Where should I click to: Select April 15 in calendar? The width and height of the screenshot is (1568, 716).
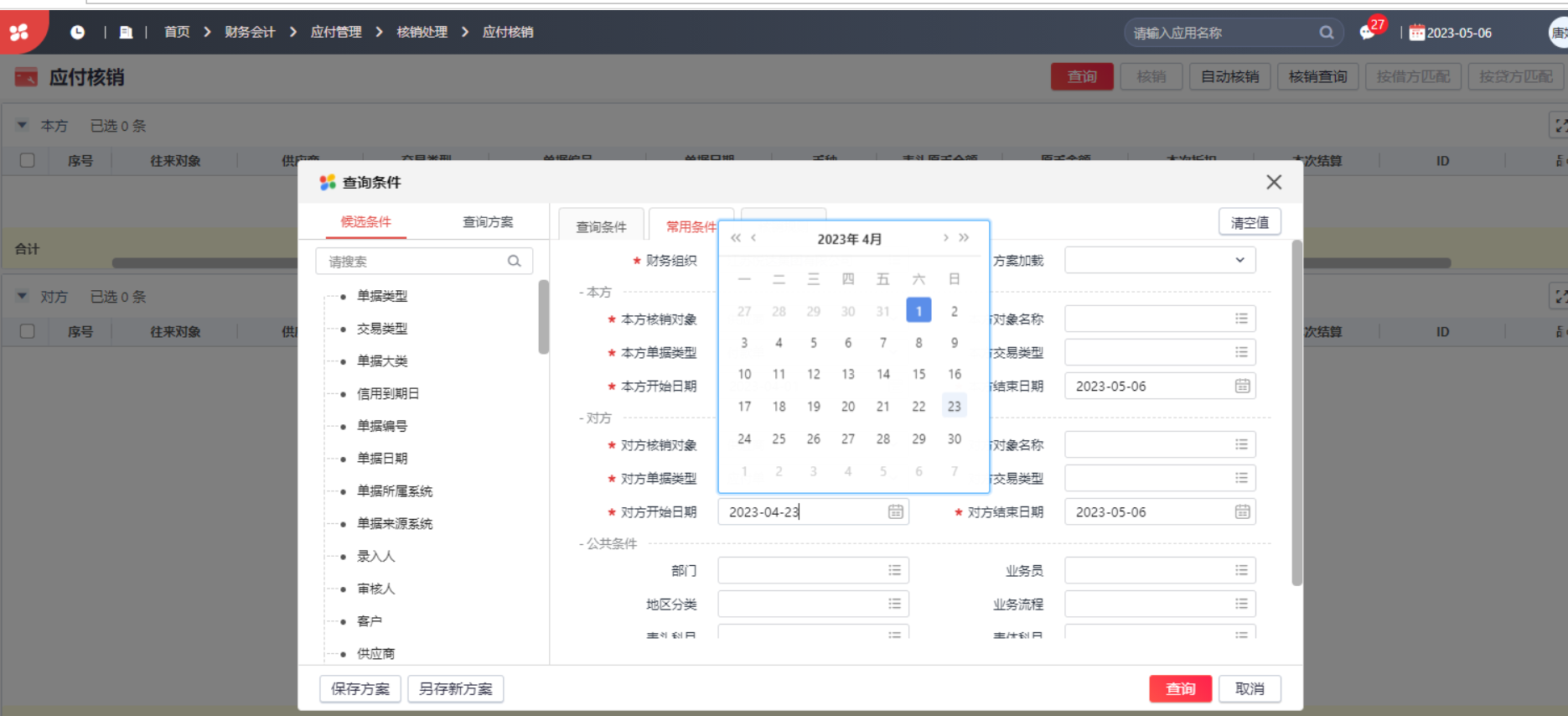[919, 374]
